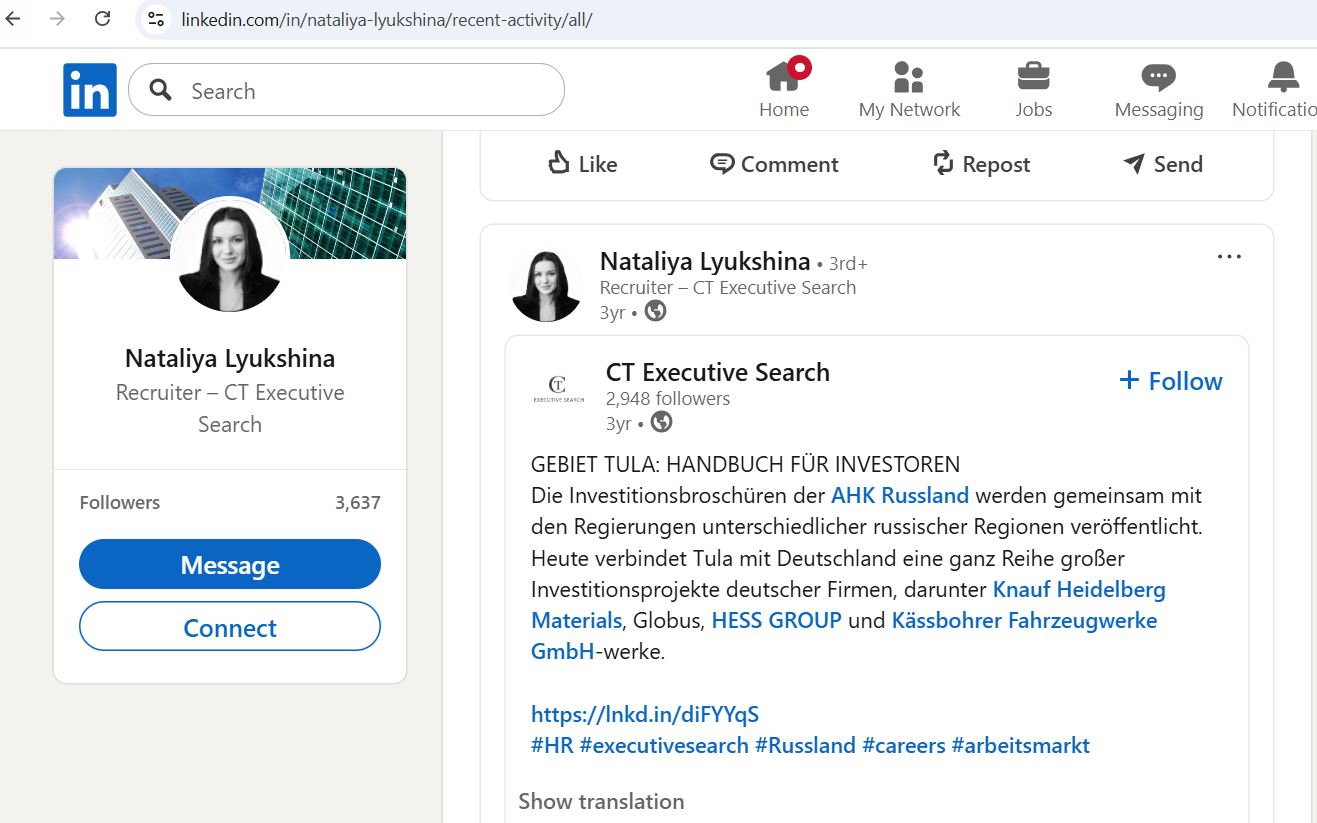Message Nataliya Lyukshina
1317x823 pixels.
click(230, 565)
